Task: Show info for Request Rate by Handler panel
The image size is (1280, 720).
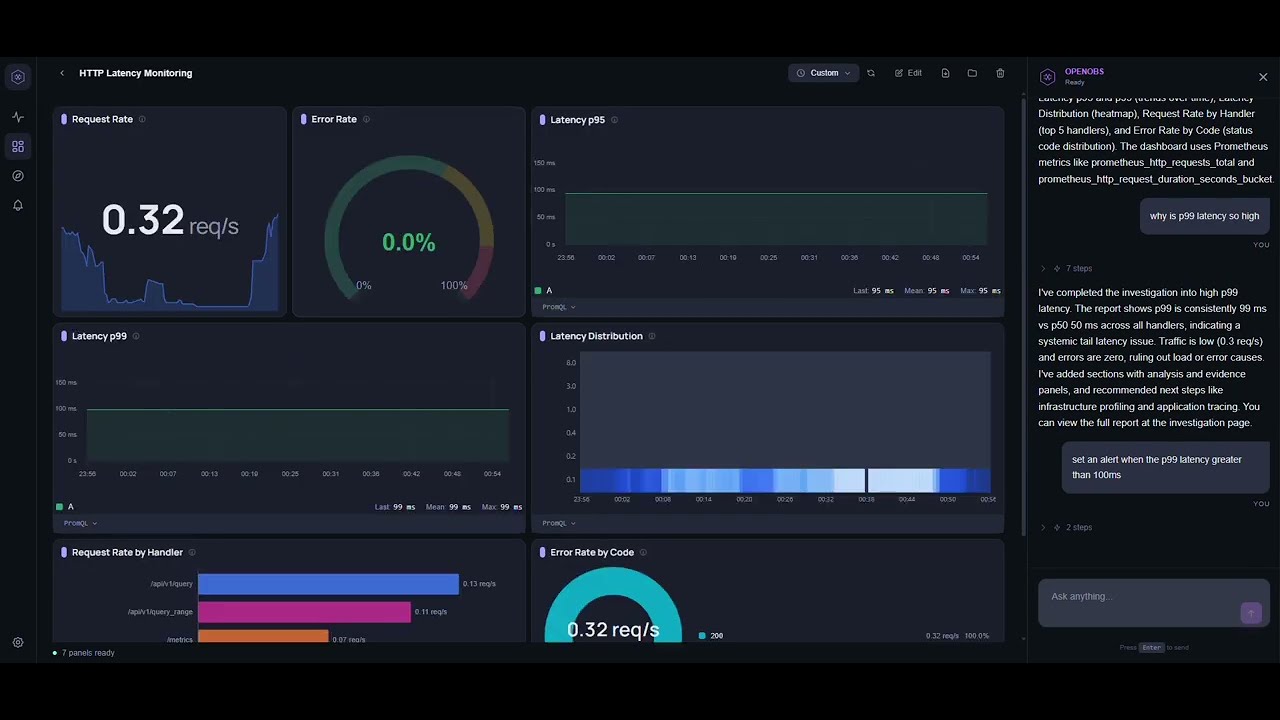Action: click(x=192, y=552)
